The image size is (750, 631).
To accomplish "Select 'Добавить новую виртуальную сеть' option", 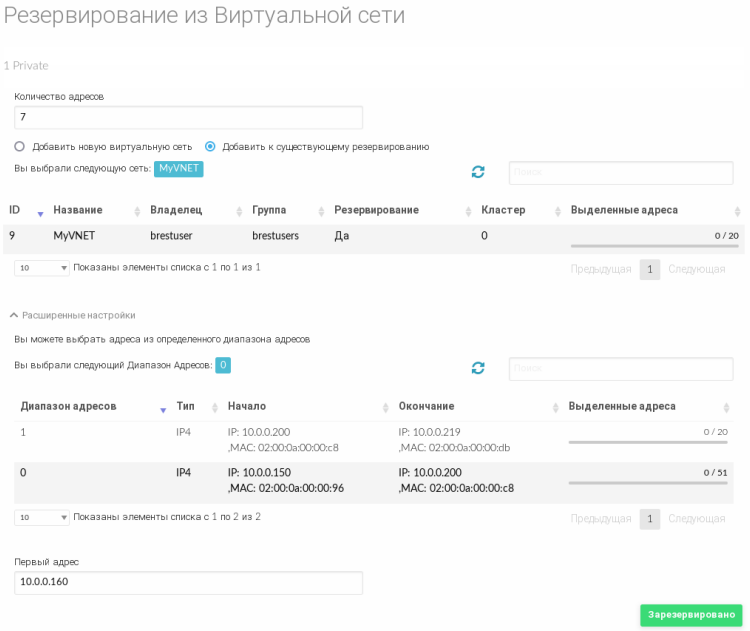I will (x=20, y=146).
